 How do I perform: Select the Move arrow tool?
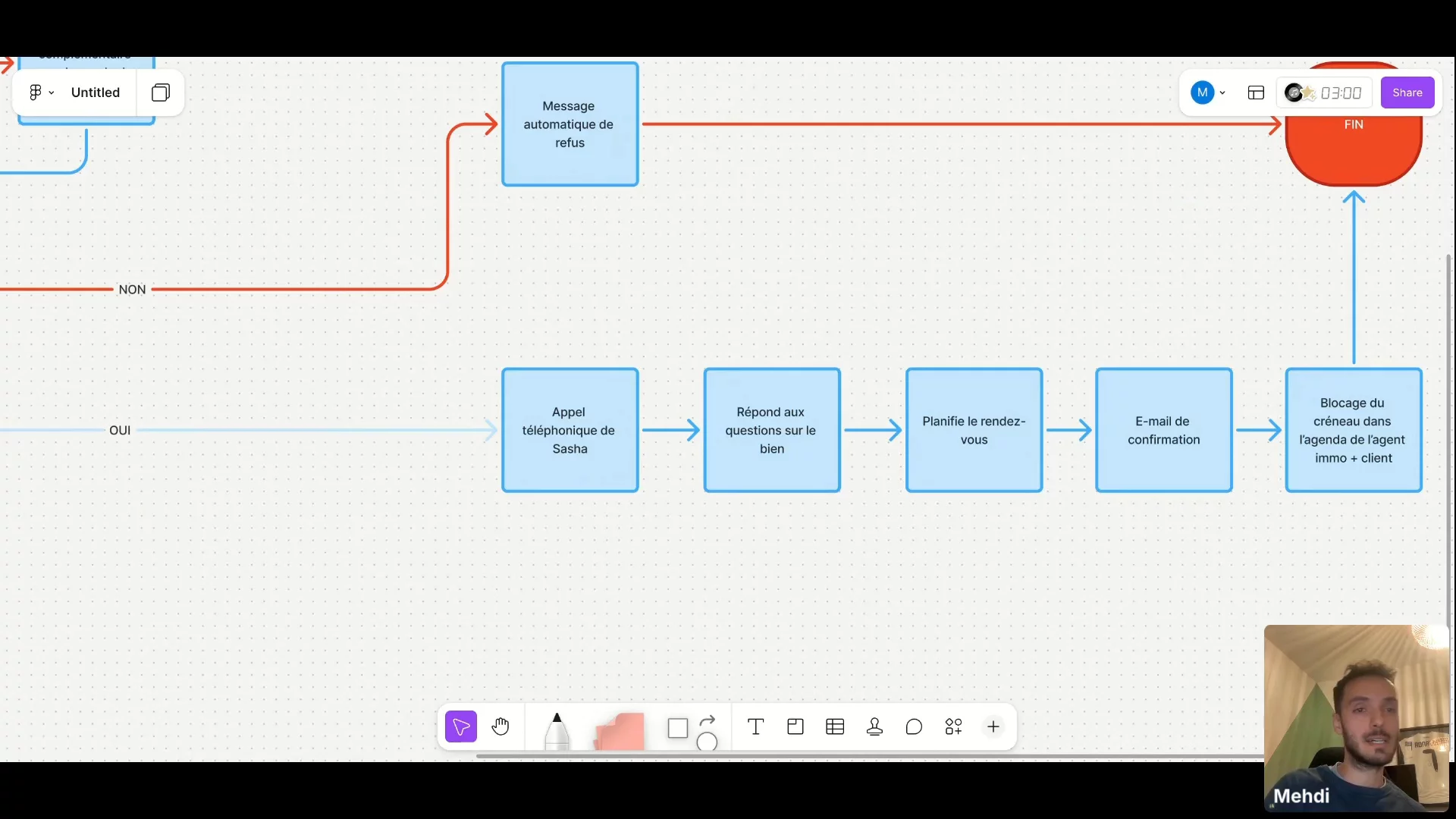point(460,726)
